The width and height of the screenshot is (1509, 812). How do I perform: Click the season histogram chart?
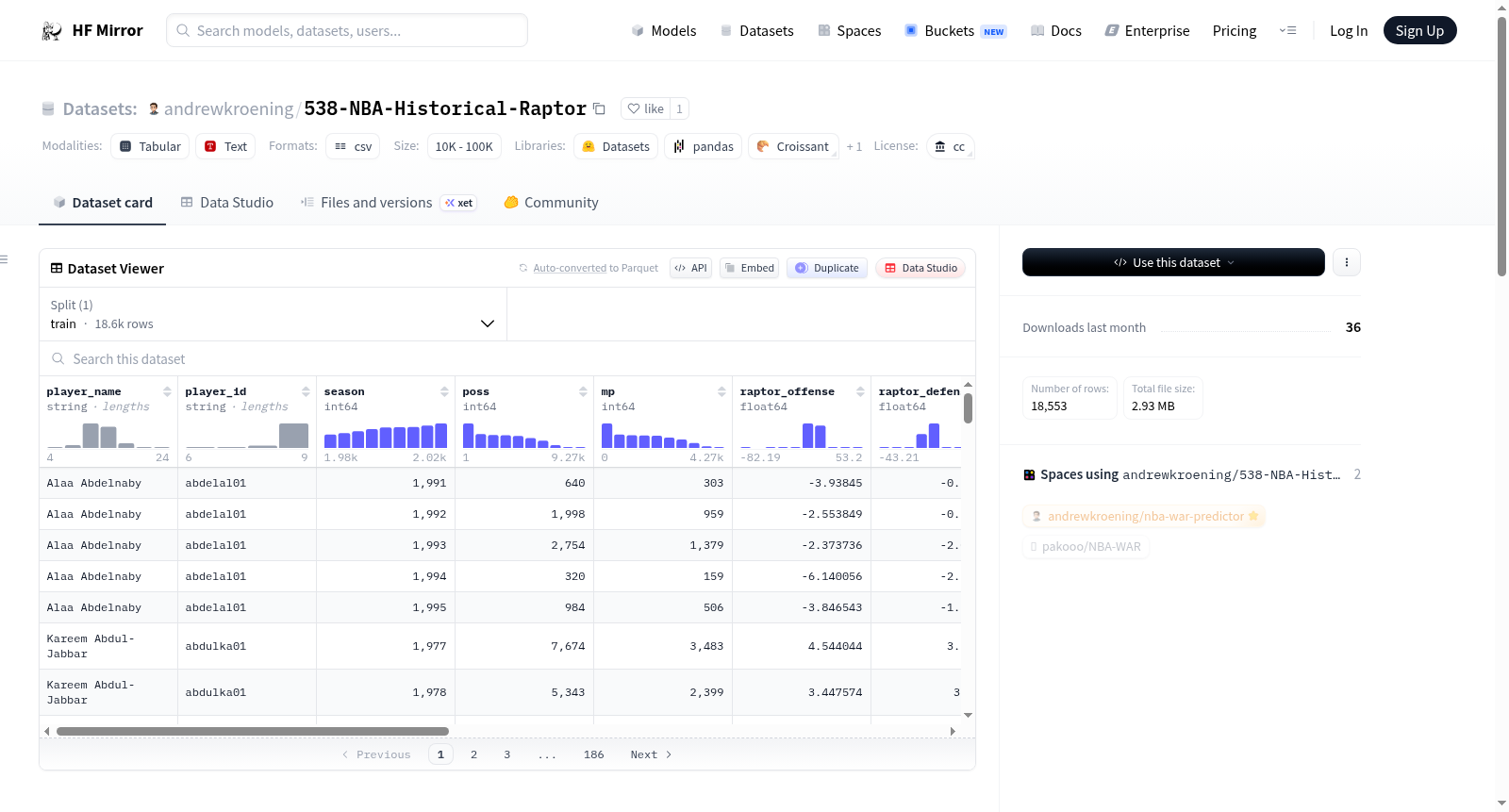click(x=386, y=435)
